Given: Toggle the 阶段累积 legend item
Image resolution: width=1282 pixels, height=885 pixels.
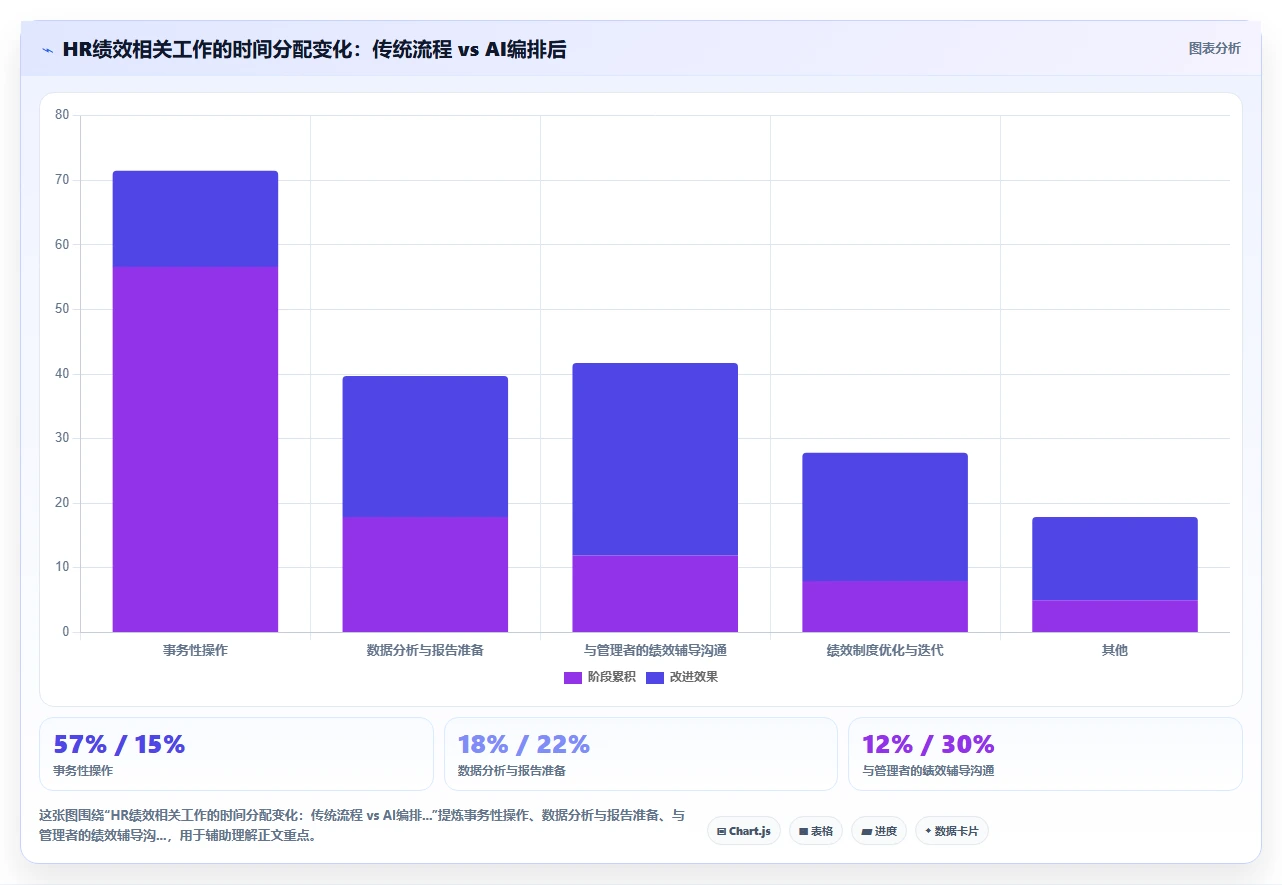Looking at the screenshot, I should 599,677.
